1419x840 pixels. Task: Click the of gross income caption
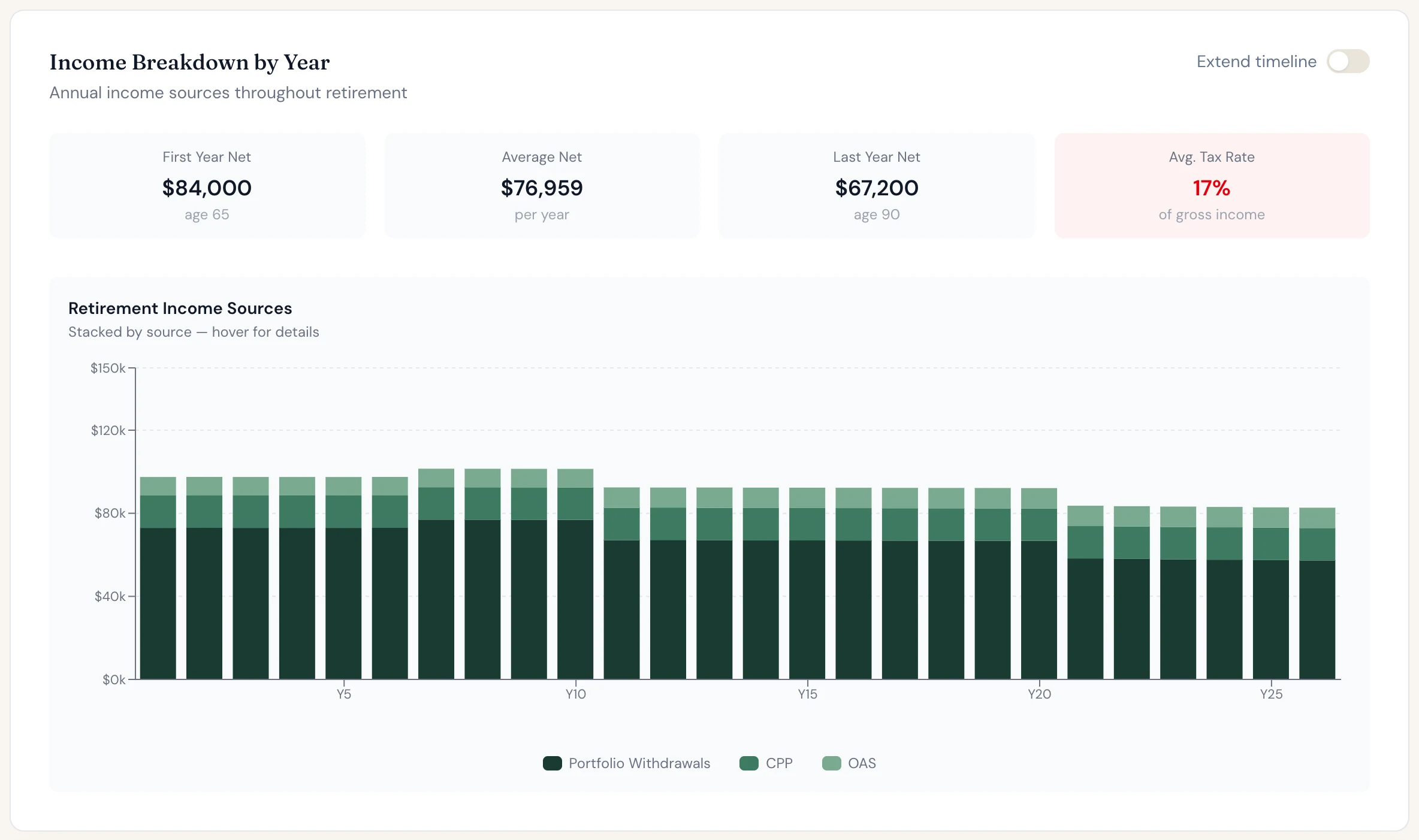[1212, 214]
